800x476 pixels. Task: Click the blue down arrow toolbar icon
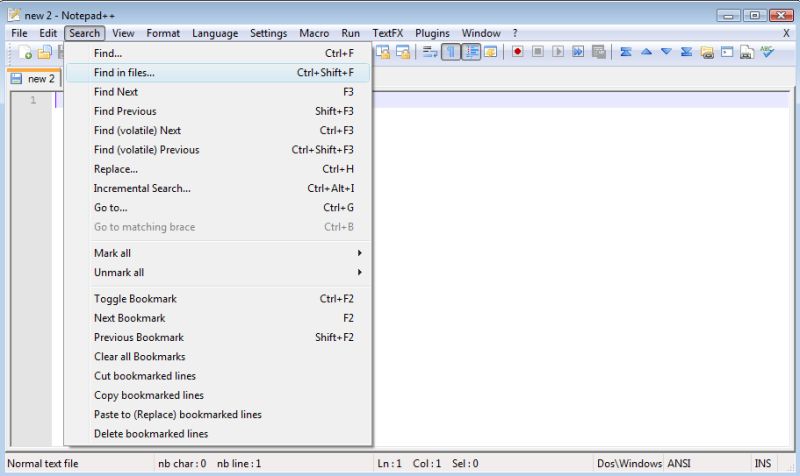tap(666, 52)
